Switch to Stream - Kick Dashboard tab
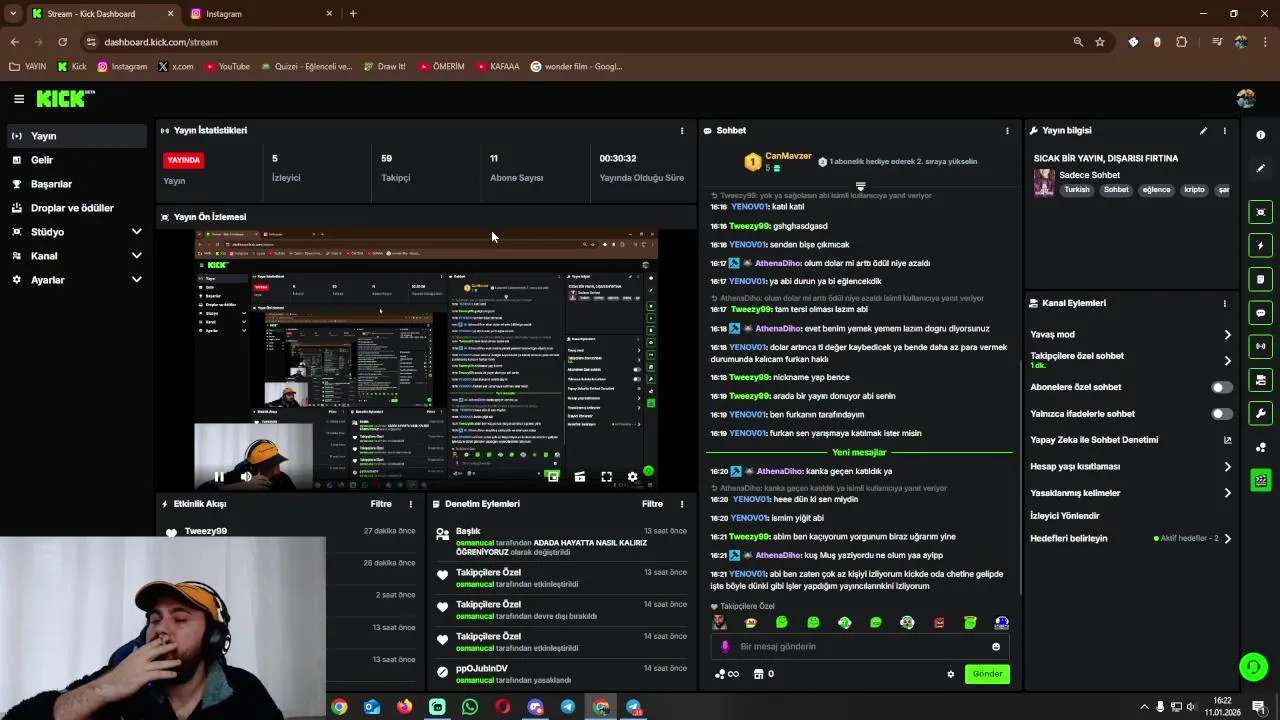Image resolution: width=1280 pixels, height=720 pixels. coord(102,14)
